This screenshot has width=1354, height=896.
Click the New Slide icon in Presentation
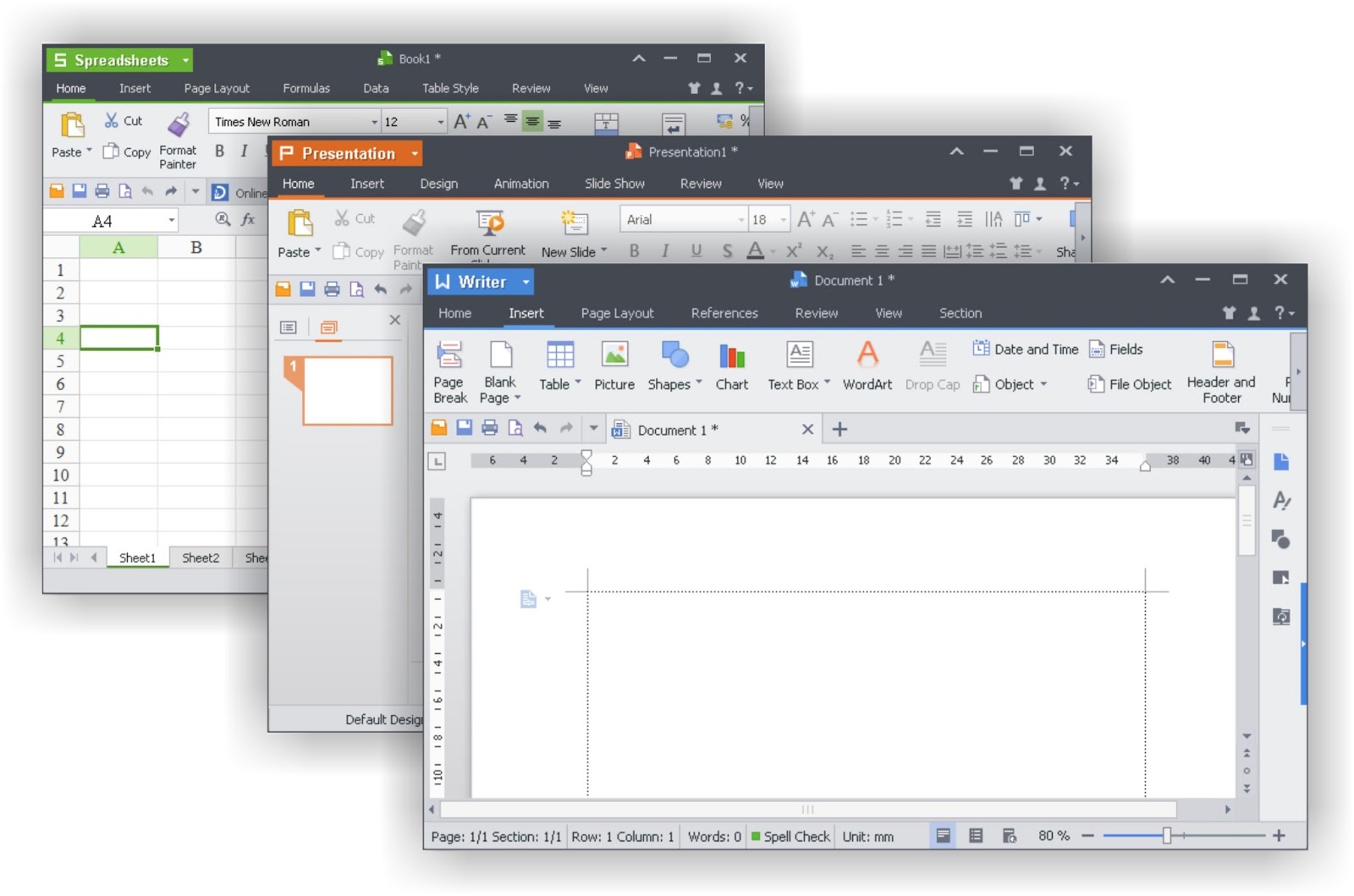pyautogui.click(x=574, y=223)
